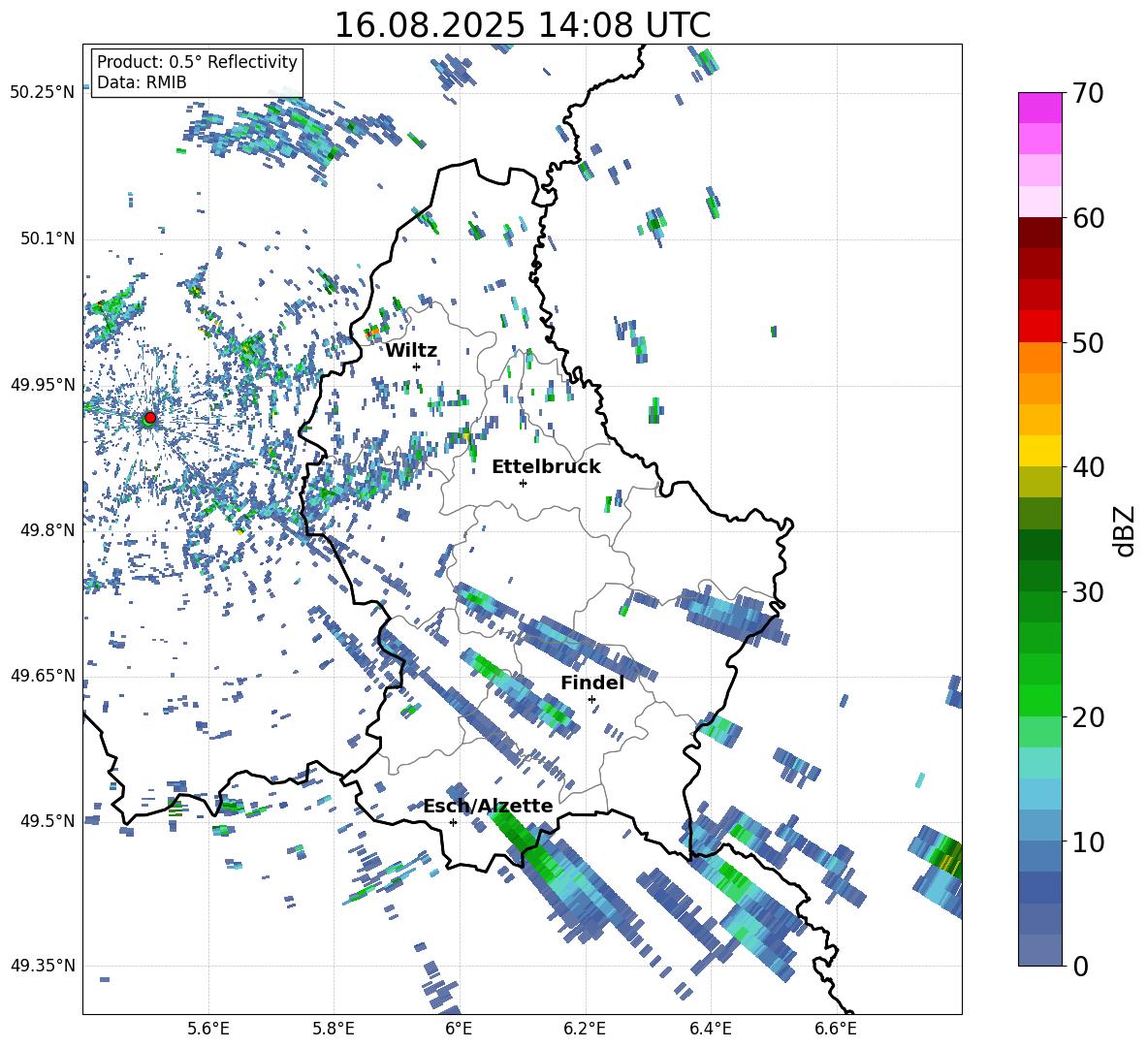Click the 6.4°E longitude label
Screen dimensions: 1148x1048
[710, 1029]
